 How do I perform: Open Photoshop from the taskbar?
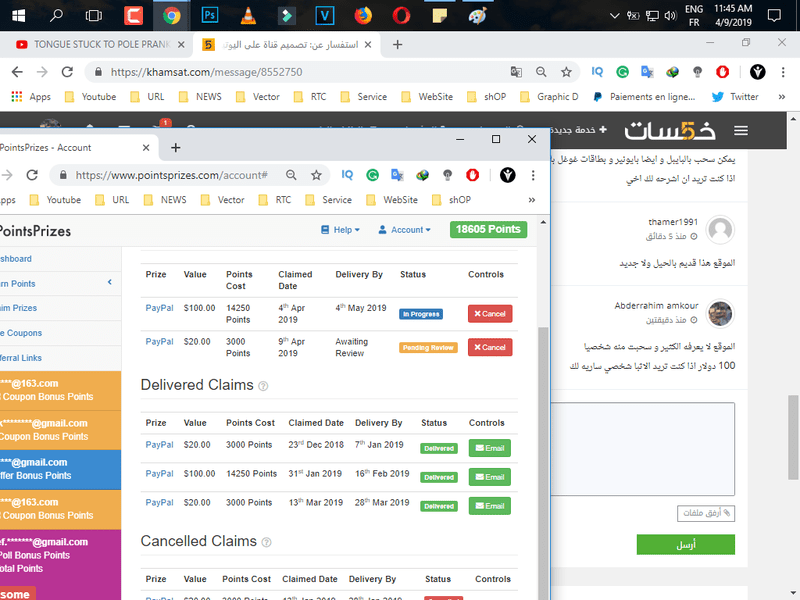coord(210,15)
